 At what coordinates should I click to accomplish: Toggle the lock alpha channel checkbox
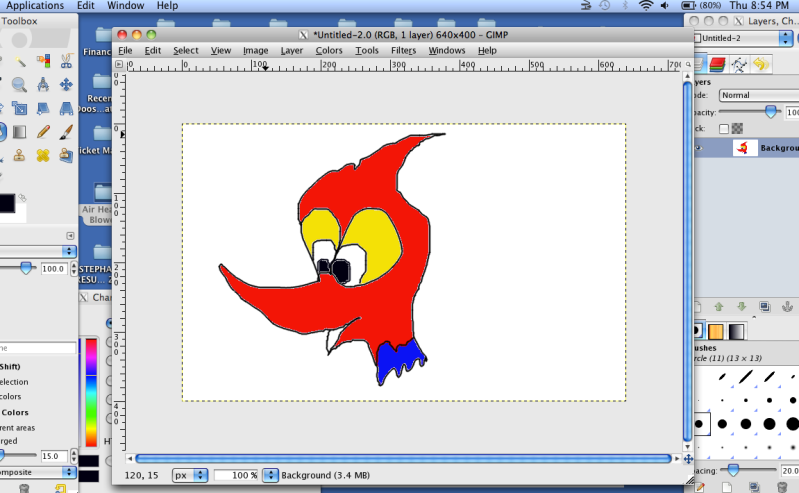[x=724, y=128]
